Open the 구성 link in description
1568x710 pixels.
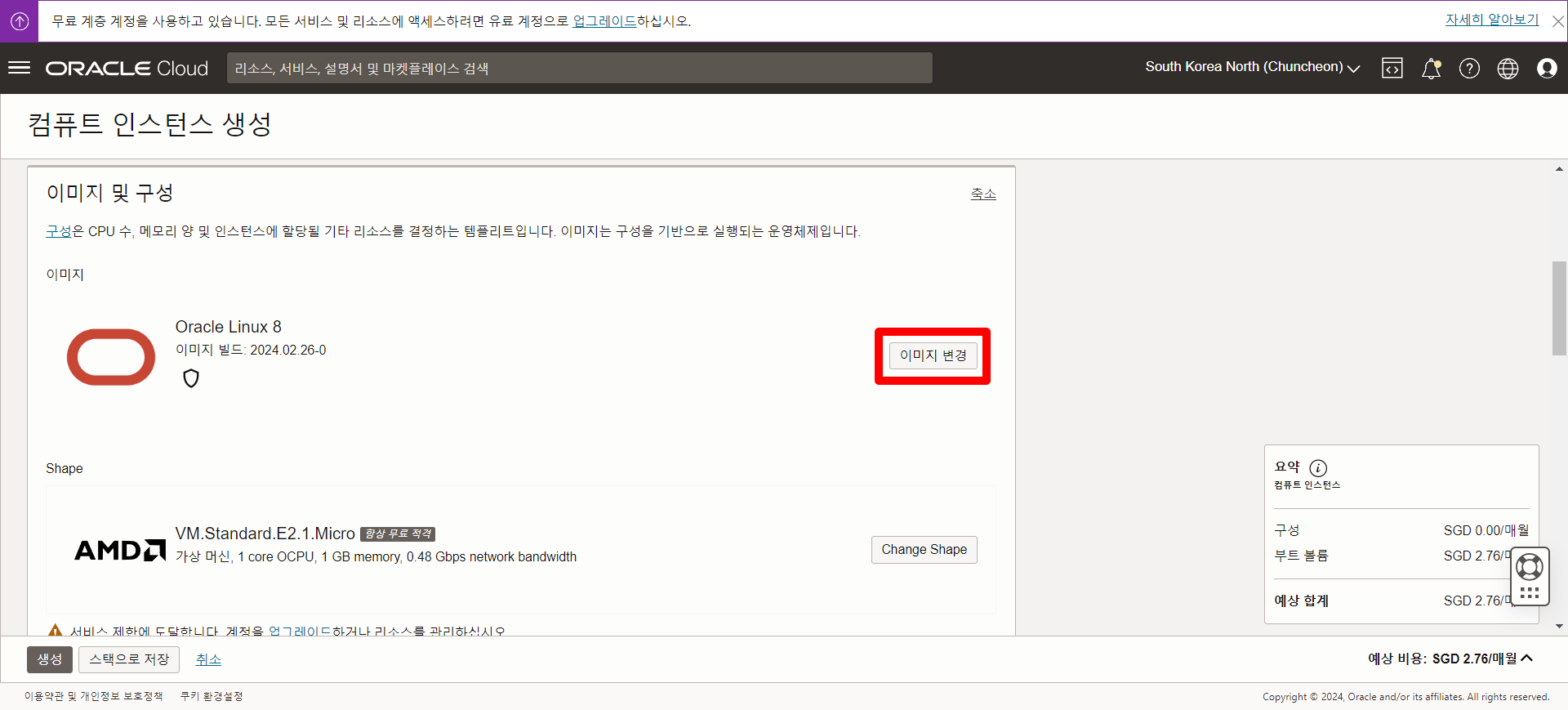tap(59, 231)
